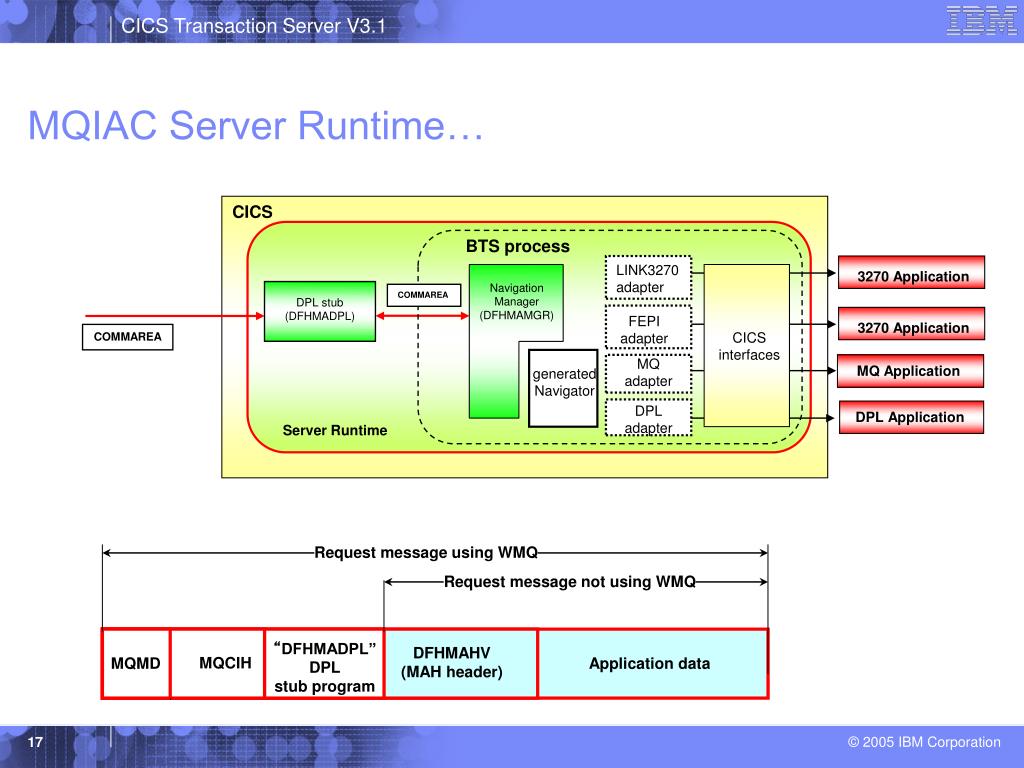Click the IBM logo in header
Image resolution: width=1024 pixels, height=768 pixels.
coord(981,20)
